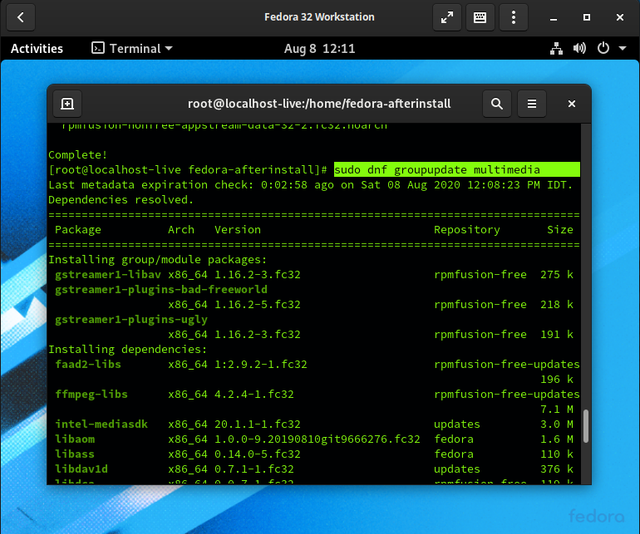
Task: Click the gstreamer1-libav package name
Action: [108, 275]
